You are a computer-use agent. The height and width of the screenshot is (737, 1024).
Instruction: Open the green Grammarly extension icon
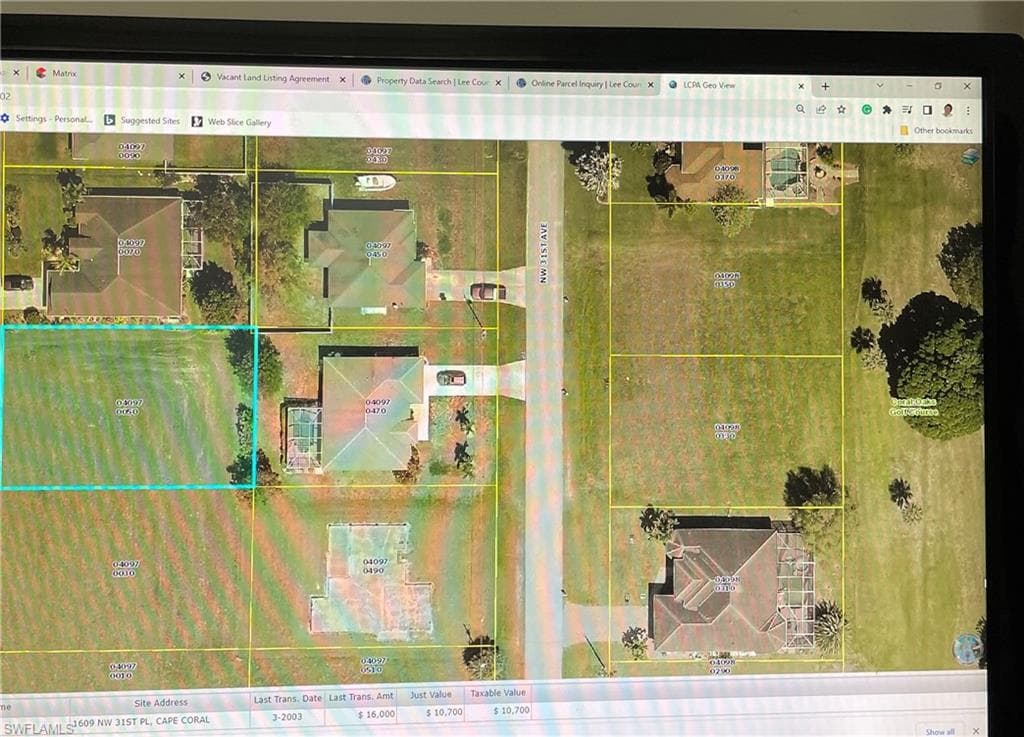[867, 110]
